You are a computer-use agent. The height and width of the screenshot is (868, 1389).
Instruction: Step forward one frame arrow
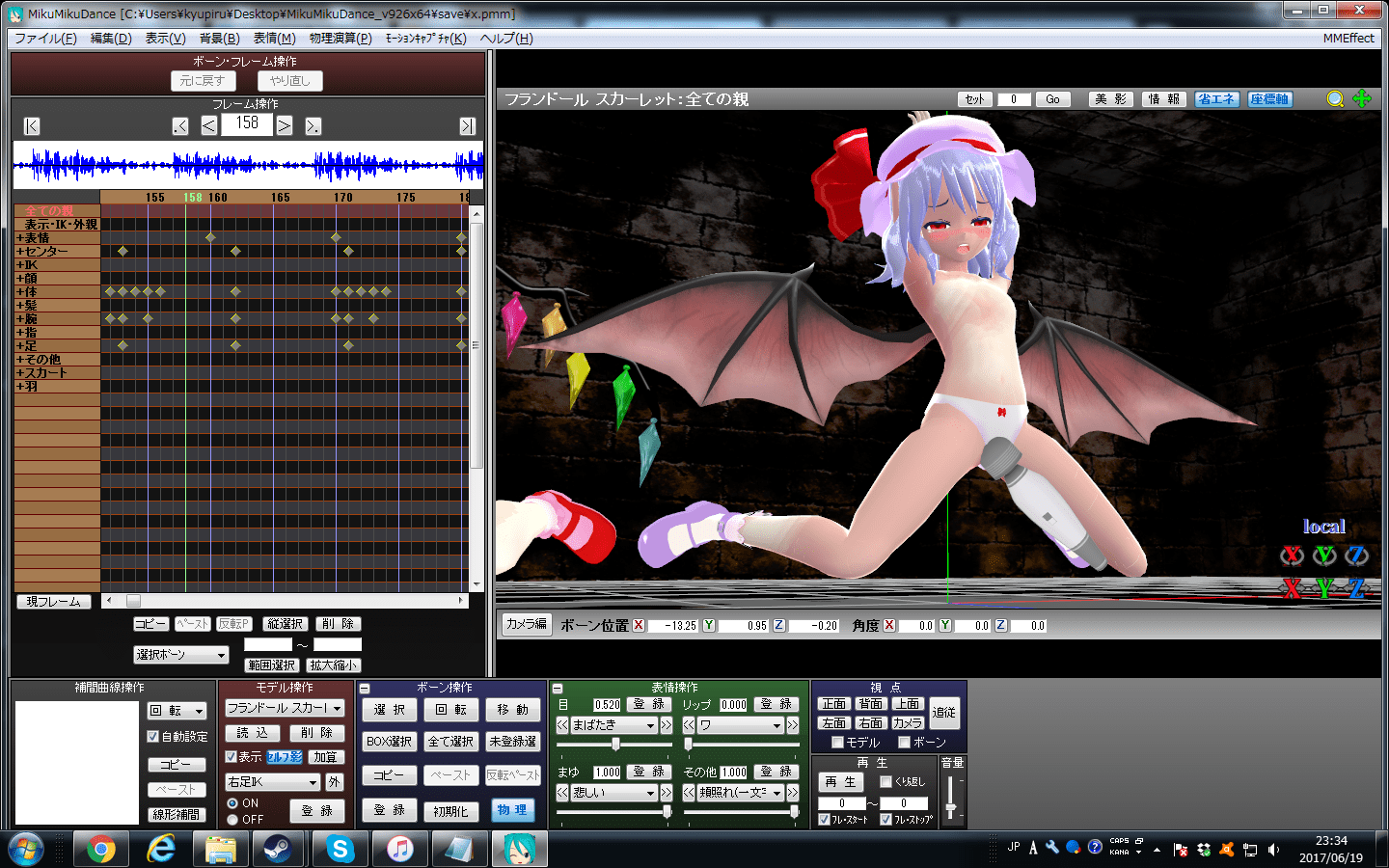pyautogui.click(x=285, y=125)
